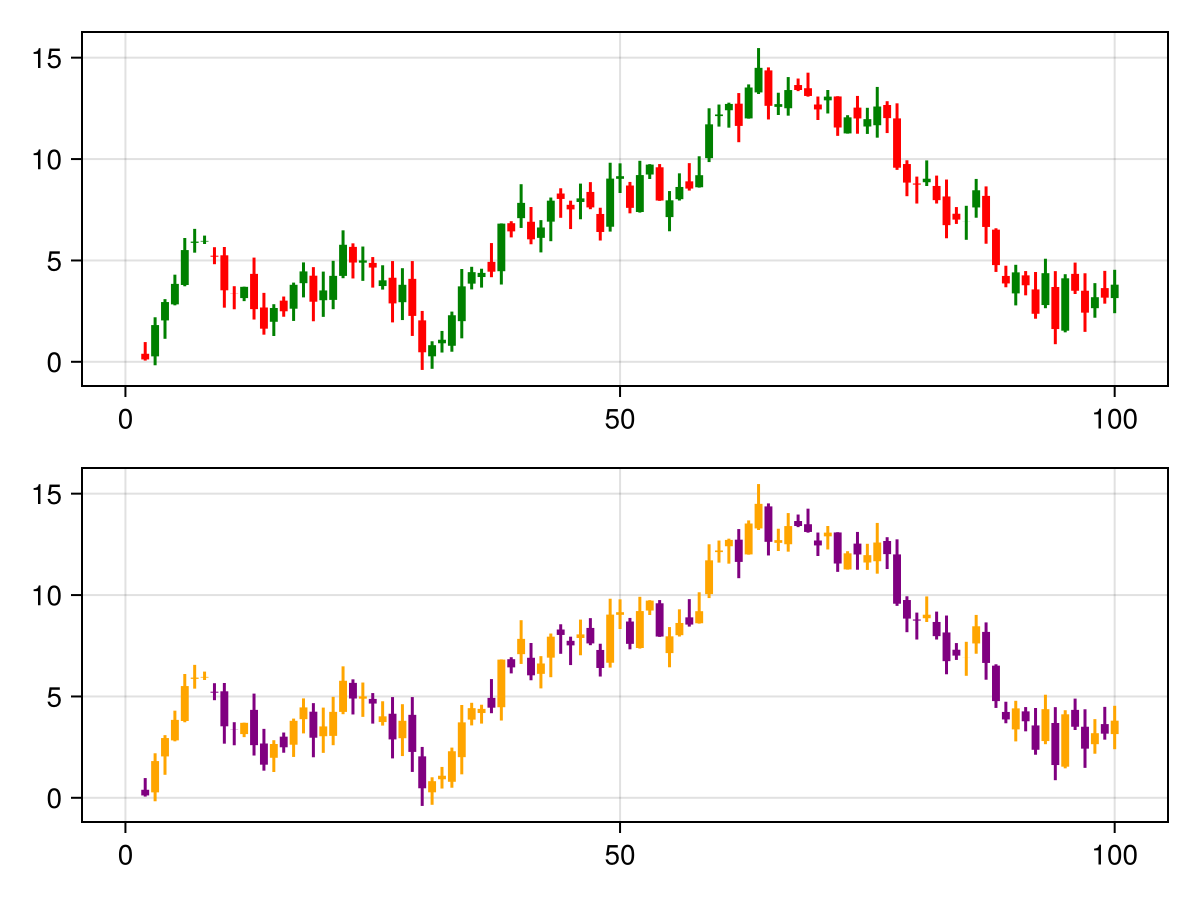This screenshot has height=900, width=1200.
Task: Pick the long purple candlestick dropping from 12 to 10
Action: pos(897,578)
